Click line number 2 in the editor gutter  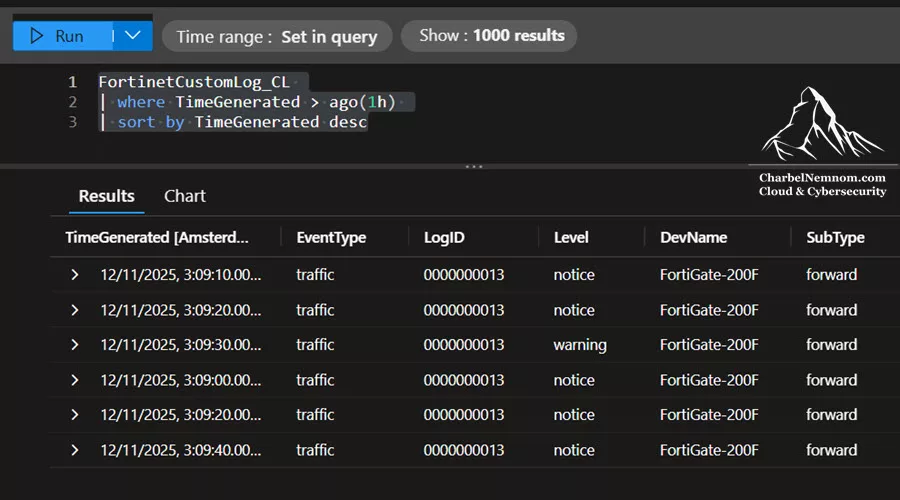pyautogui.click(x=72, y=102)
